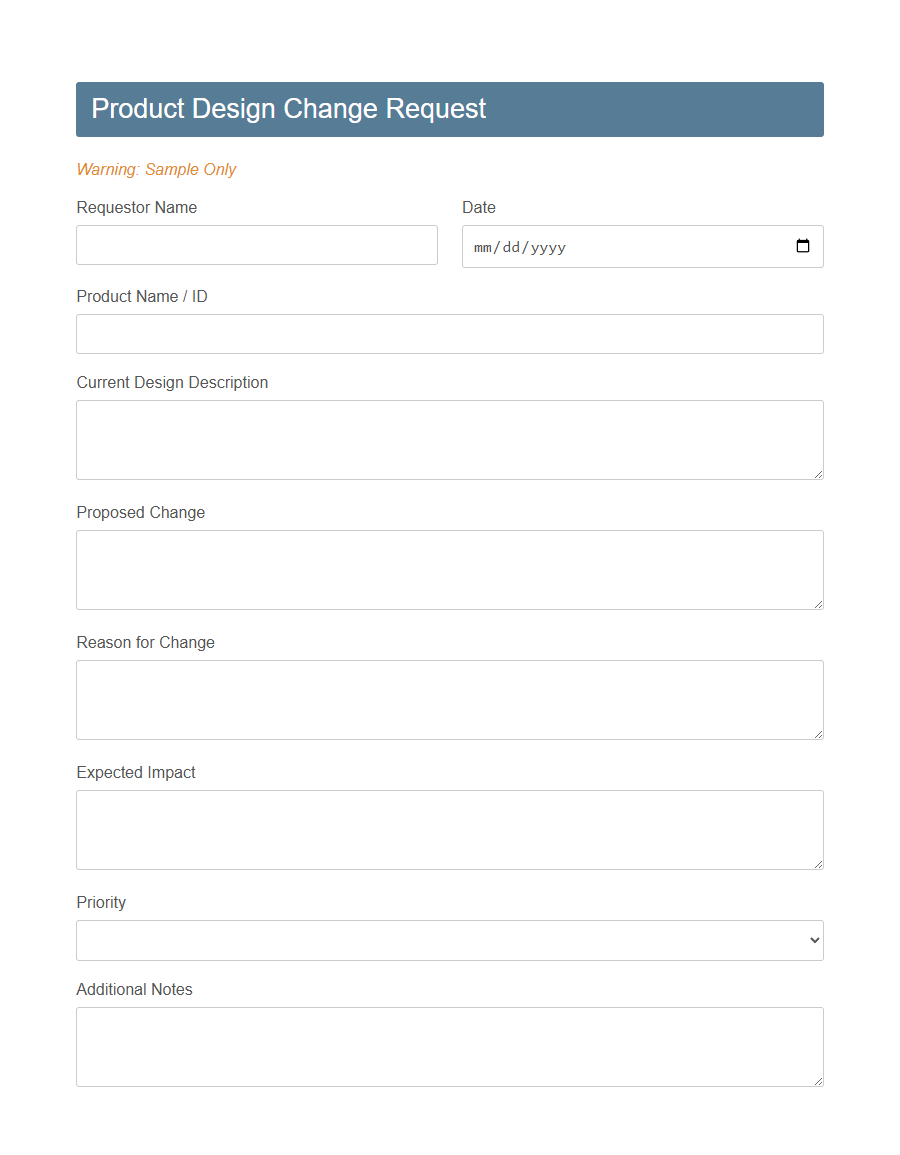Image resolution: width=900 pixels, height=1155 pixels.
Task: Click the Current Design Description text area
Action: [450, 439]
